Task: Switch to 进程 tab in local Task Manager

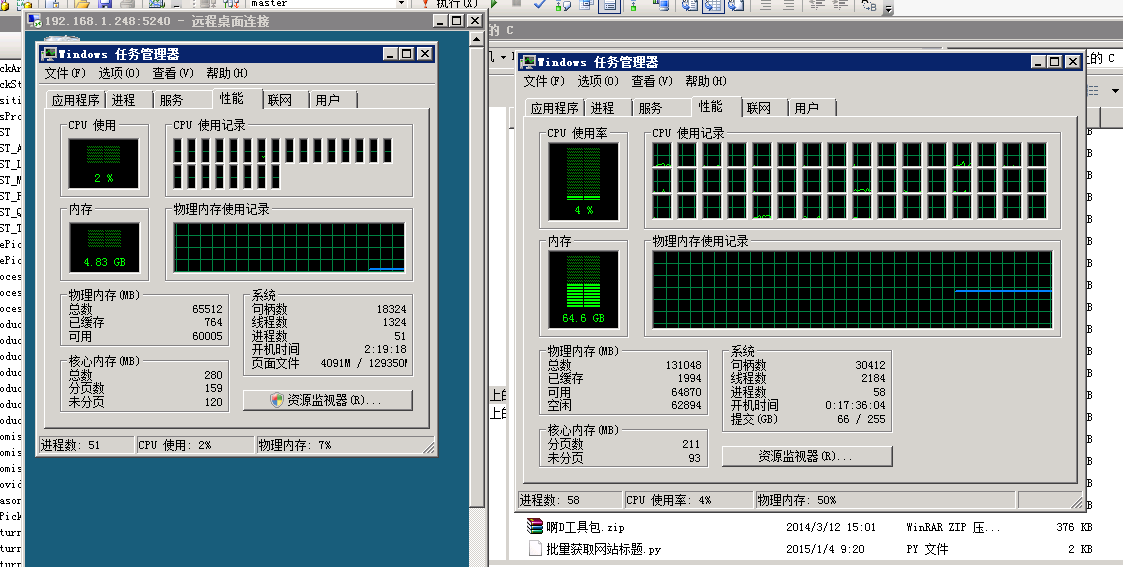Action: (x=607, y=108)
